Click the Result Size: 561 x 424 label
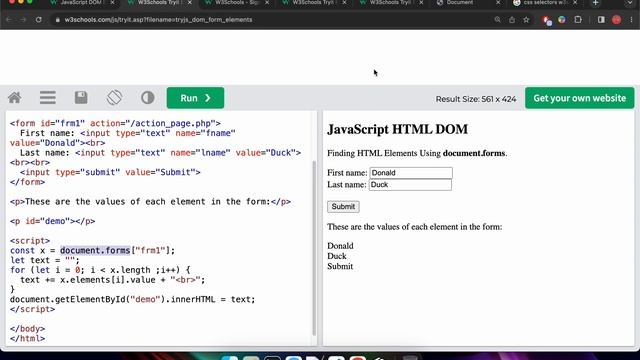Viewport: 640px width, 360px height. (x=476, y=99)
